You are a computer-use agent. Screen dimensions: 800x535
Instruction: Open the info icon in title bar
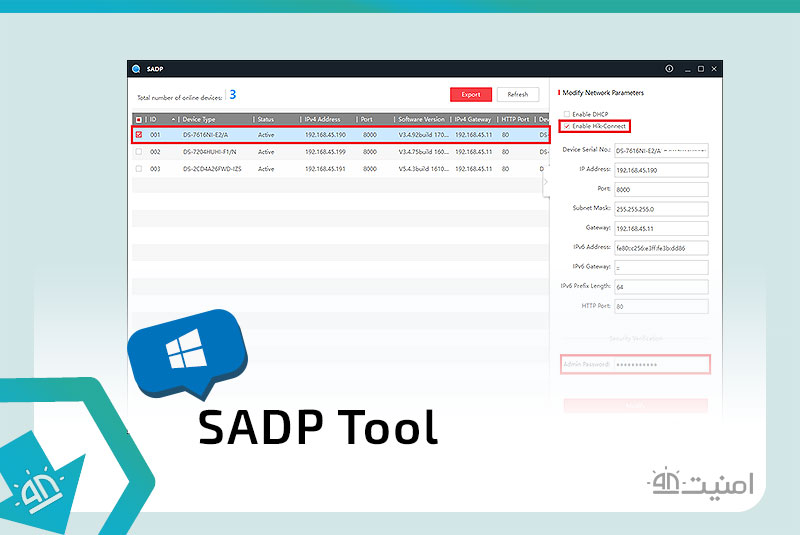(x=669, y=68)
